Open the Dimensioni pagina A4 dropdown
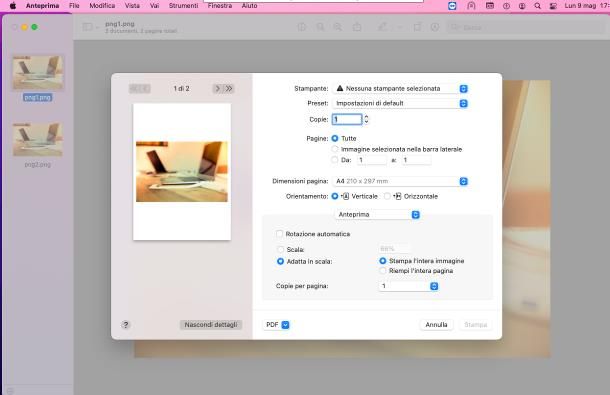Screen dimensions: 610x395 400,181
